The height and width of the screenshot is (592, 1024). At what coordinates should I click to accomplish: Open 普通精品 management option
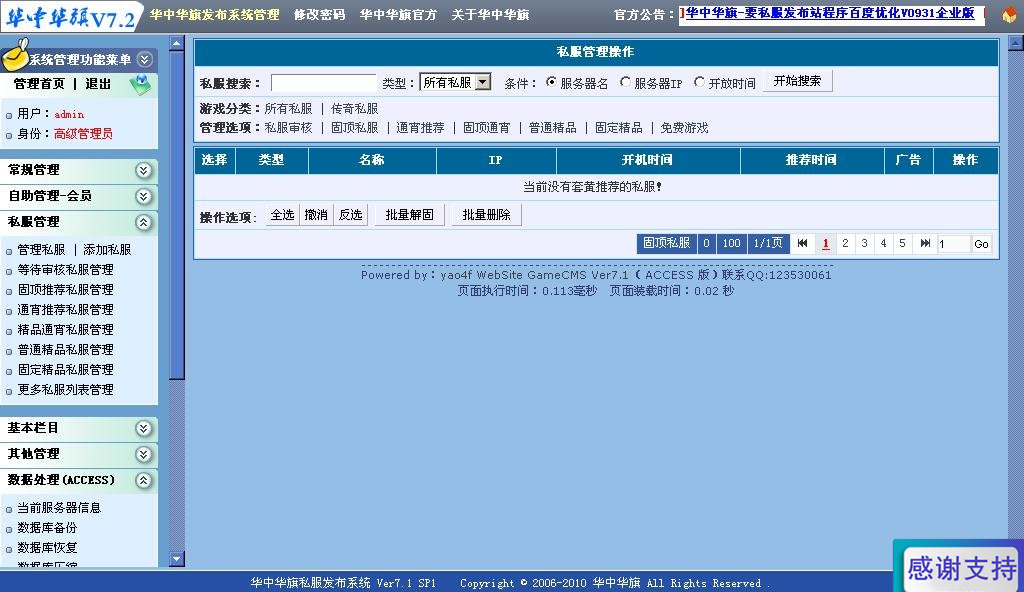point(552,127)
